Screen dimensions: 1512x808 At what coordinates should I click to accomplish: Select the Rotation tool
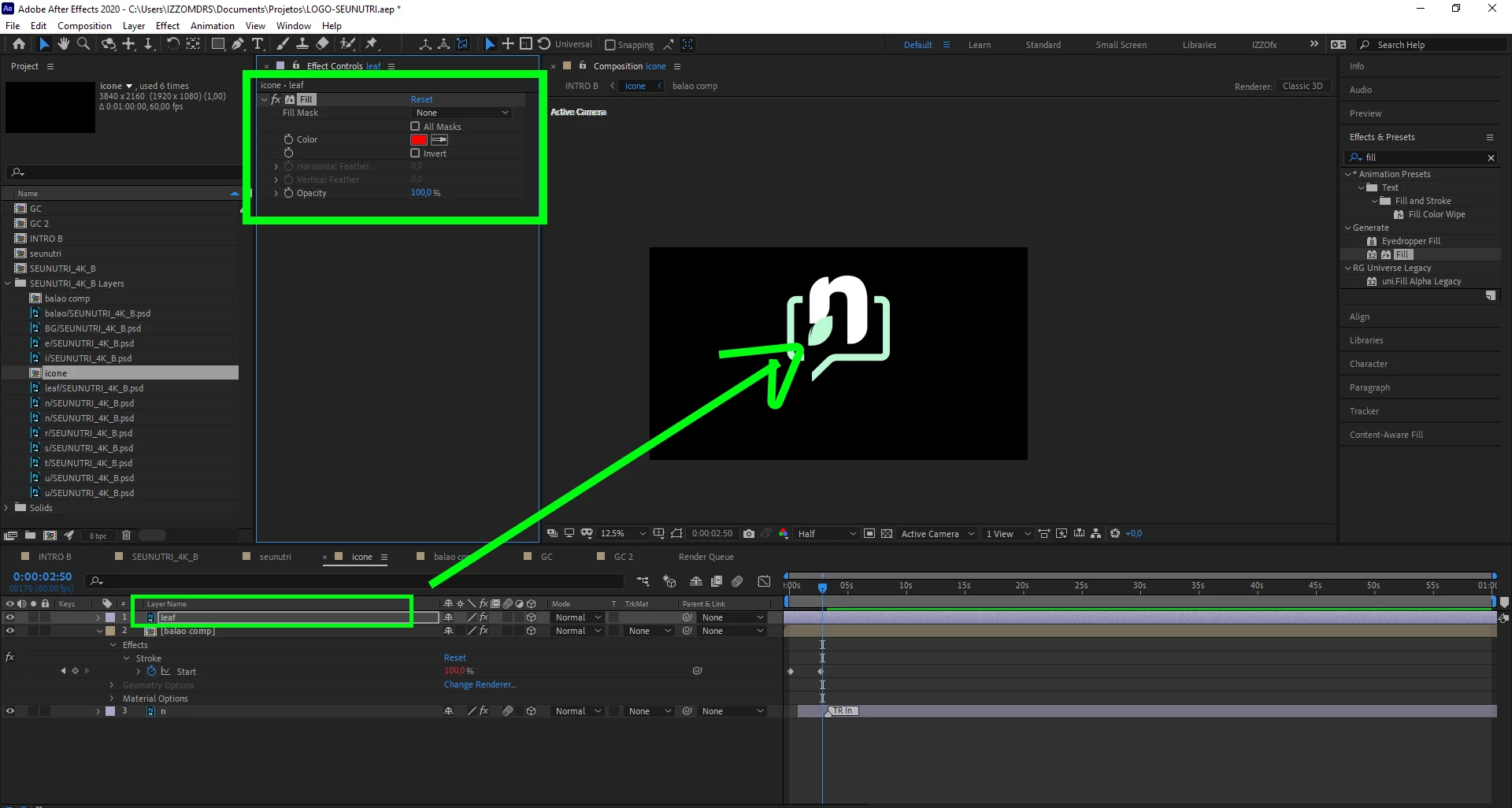point(172,44)
